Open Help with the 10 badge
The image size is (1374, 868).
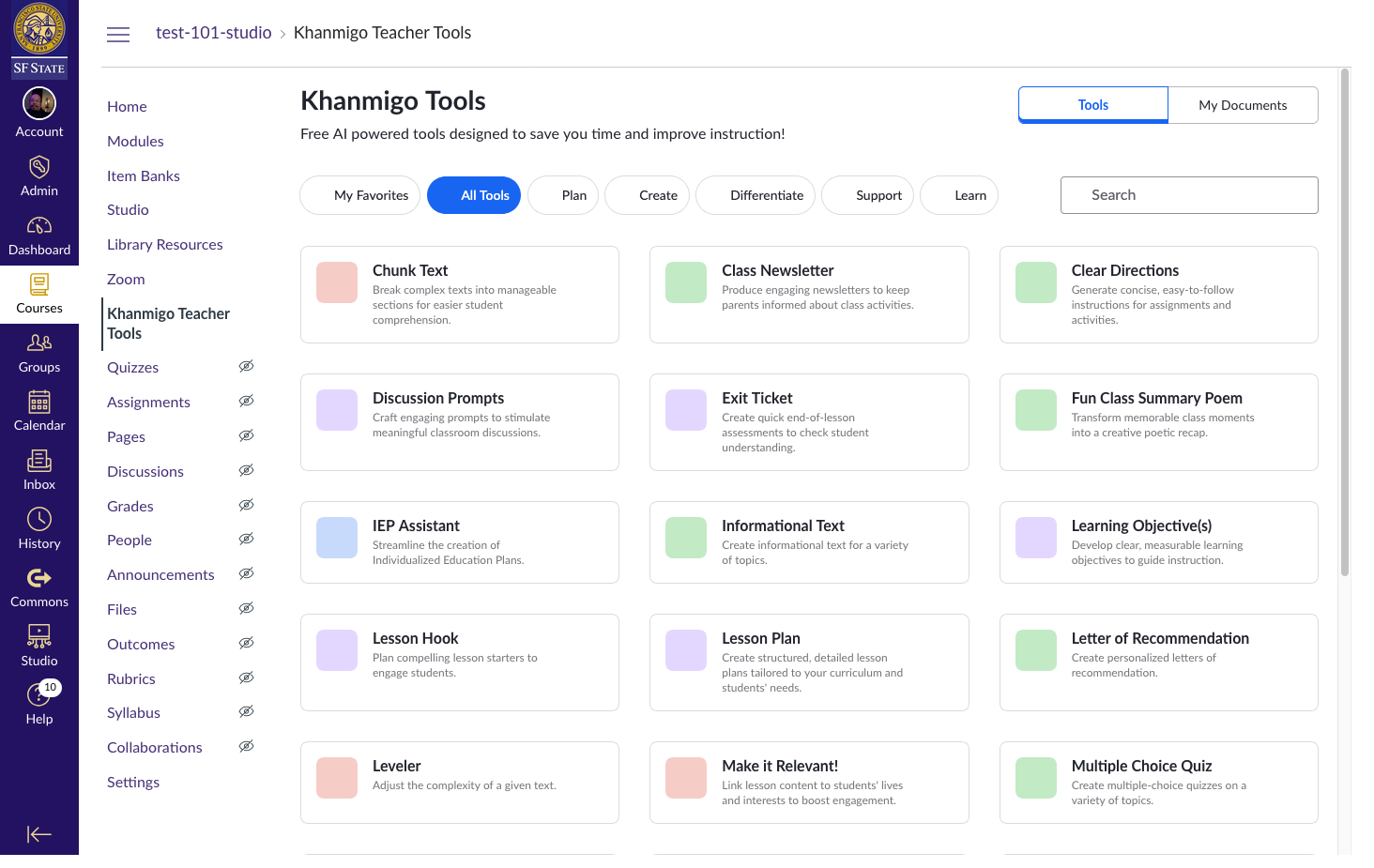point(39,706)
